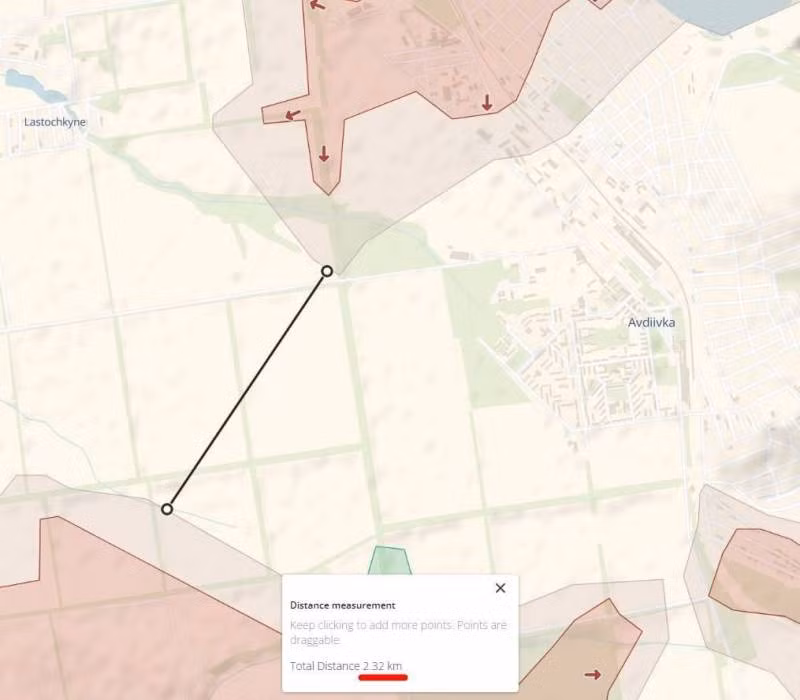Click the 'Keep clicking to add more points' hint

pyautogui.click(x=398, y=632)
